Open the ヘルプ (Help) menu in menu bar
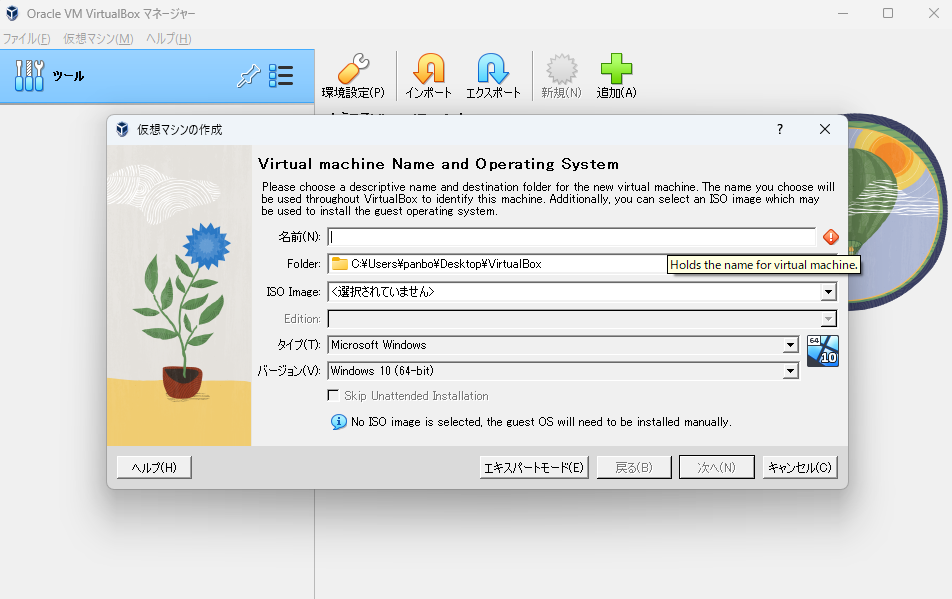Viewport: 952px width, 599px height. 168,39
